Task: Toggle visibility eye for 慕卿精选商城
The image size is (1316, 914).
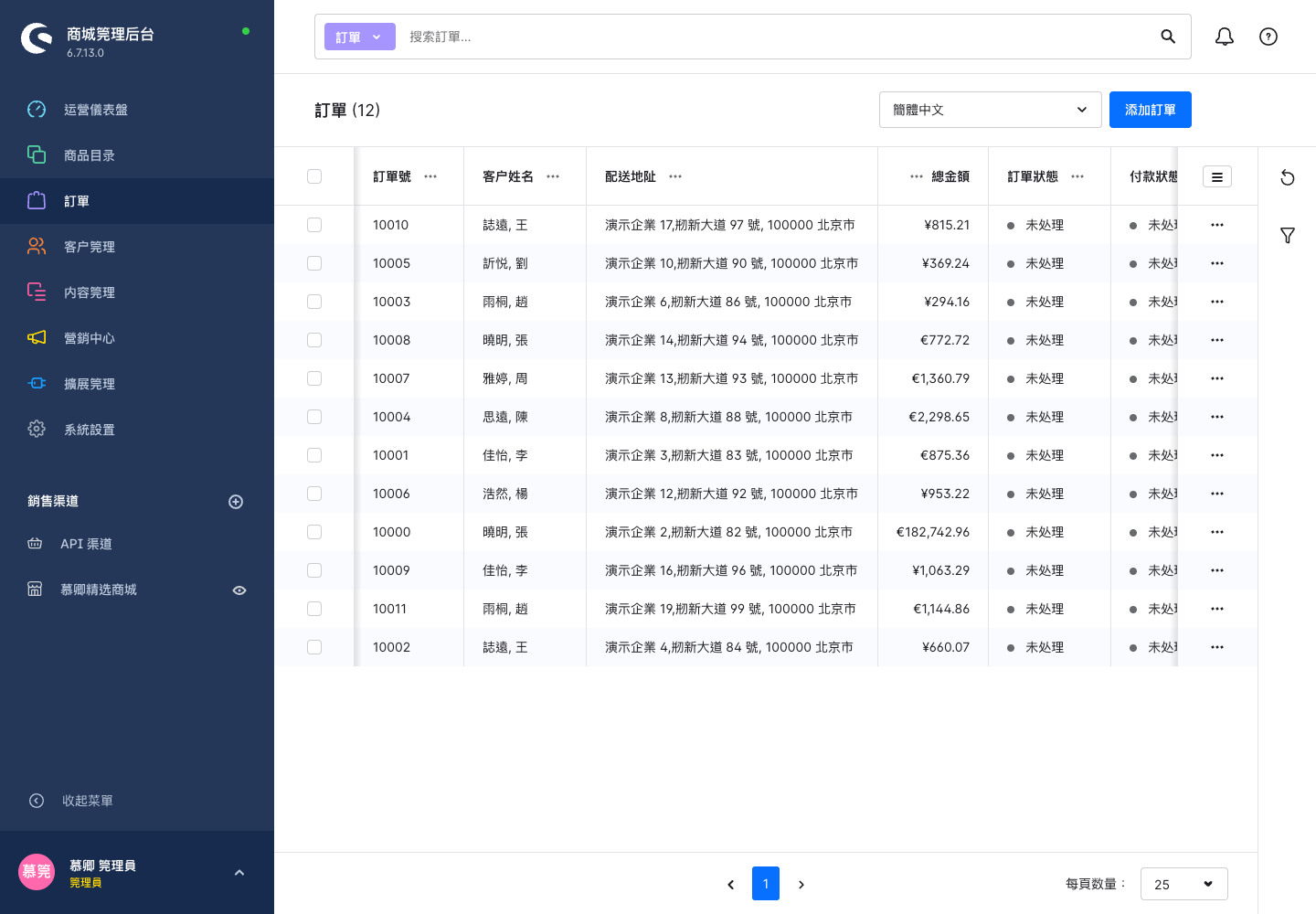Action: (239, 590)
